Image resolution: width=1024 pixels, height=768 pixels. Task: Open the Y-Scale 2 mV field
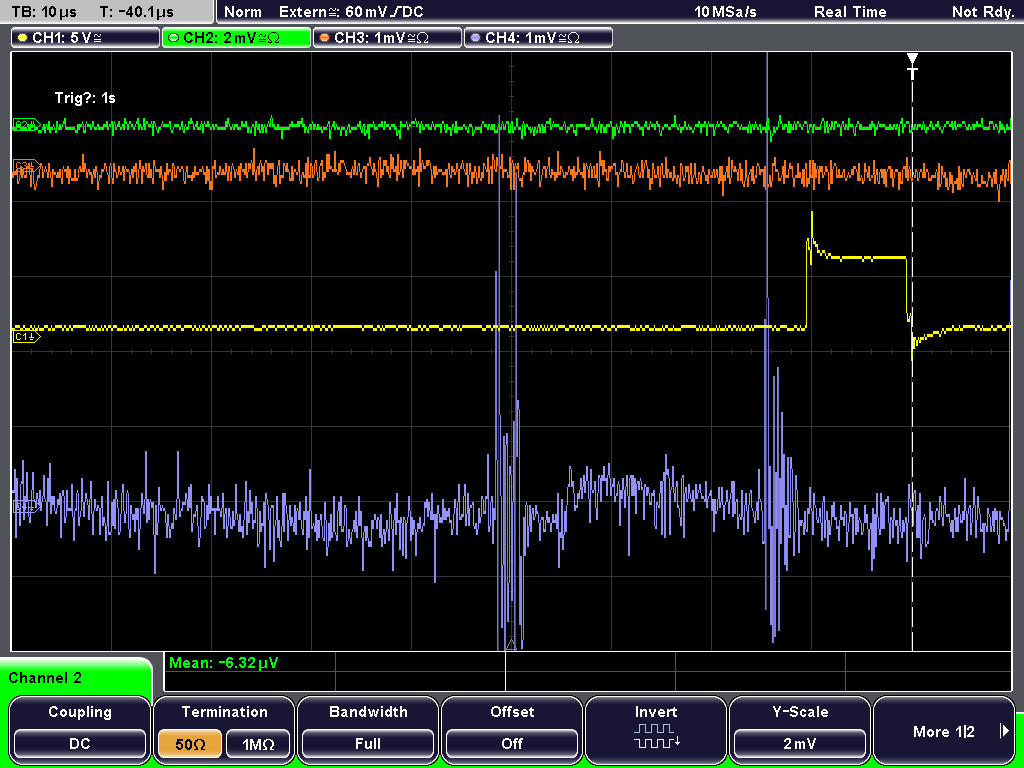click(799, 744)
